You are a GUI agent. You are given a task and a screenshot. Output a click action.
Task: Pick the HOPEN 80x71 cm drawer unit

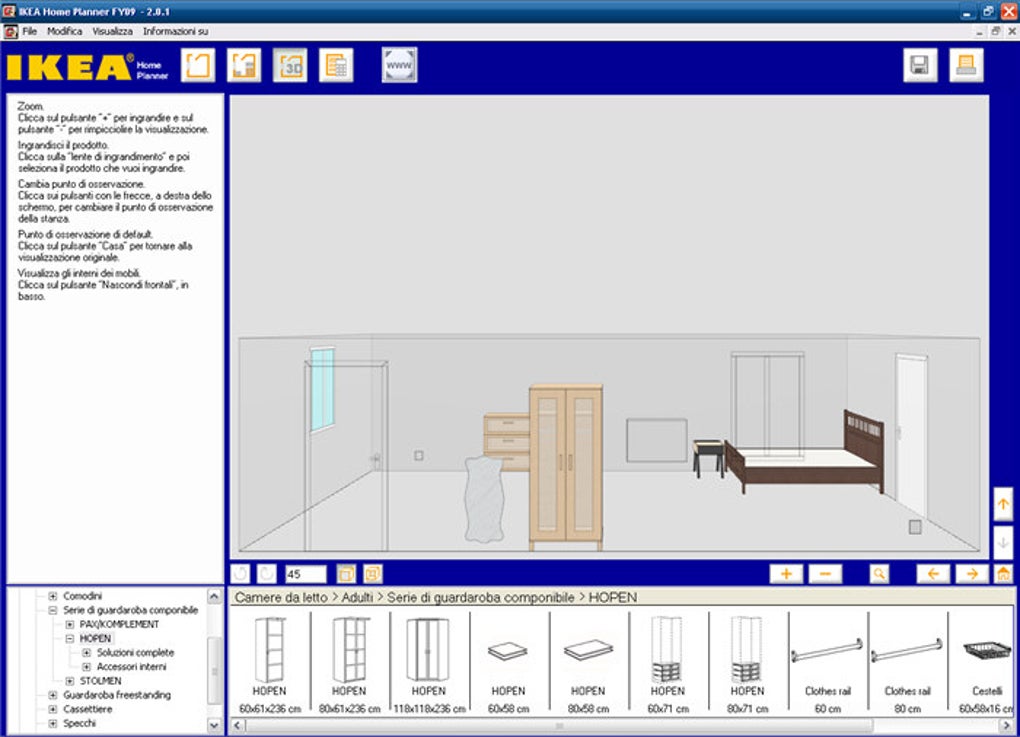pos(747,665)
